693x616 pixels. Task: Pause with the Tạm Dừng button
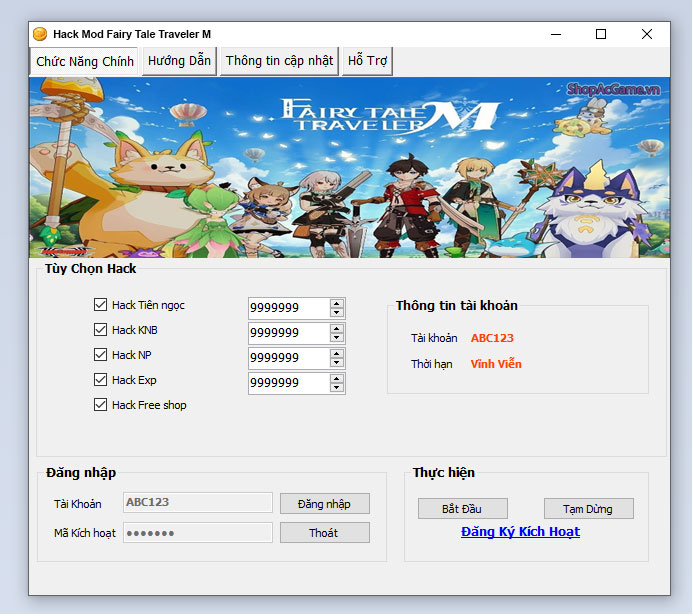(x=589, y=509)
